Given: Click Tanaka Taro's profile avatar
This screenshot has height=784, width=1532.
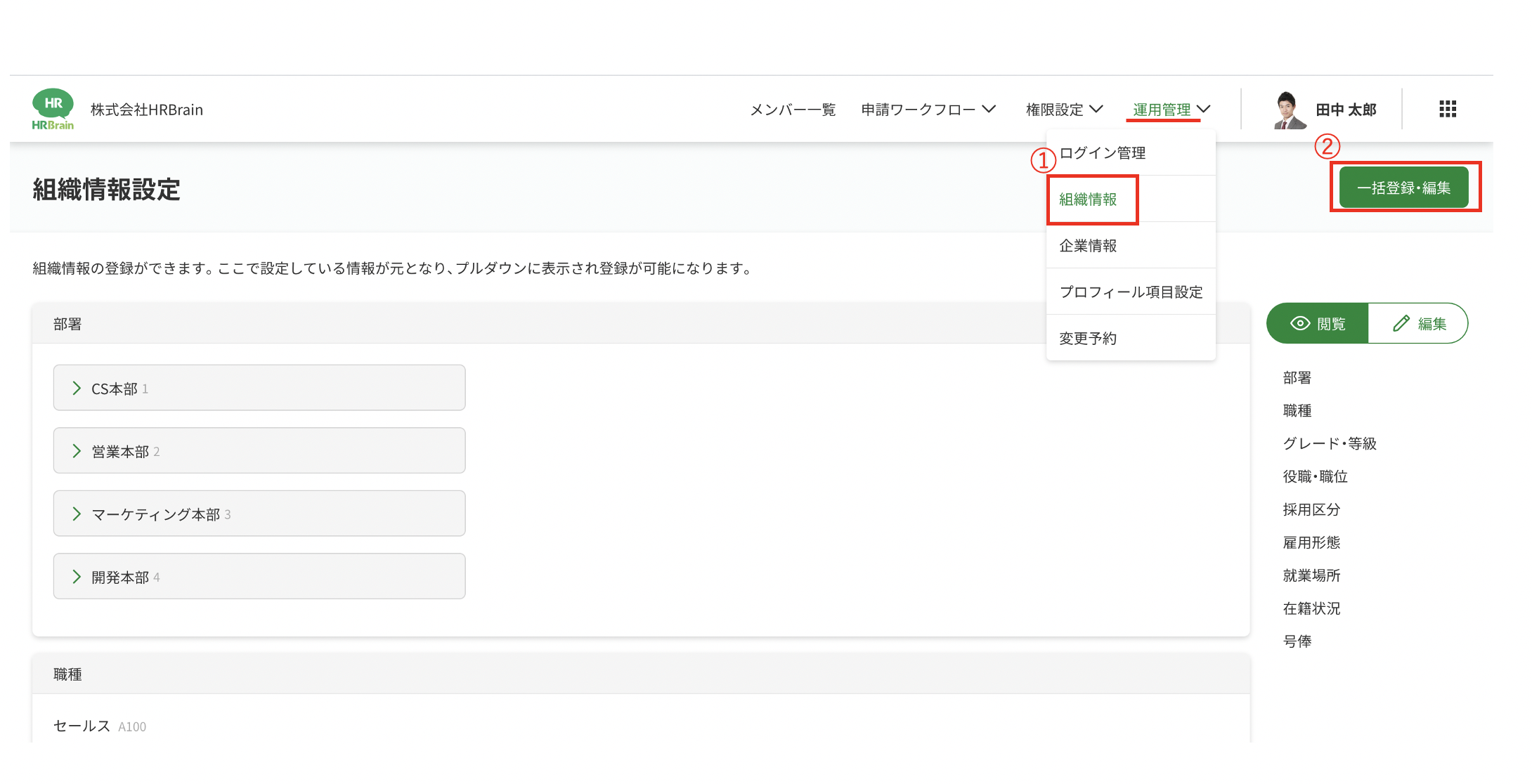Looking at the screenshot, I should pyautogui.click(x=1289, y=110).
